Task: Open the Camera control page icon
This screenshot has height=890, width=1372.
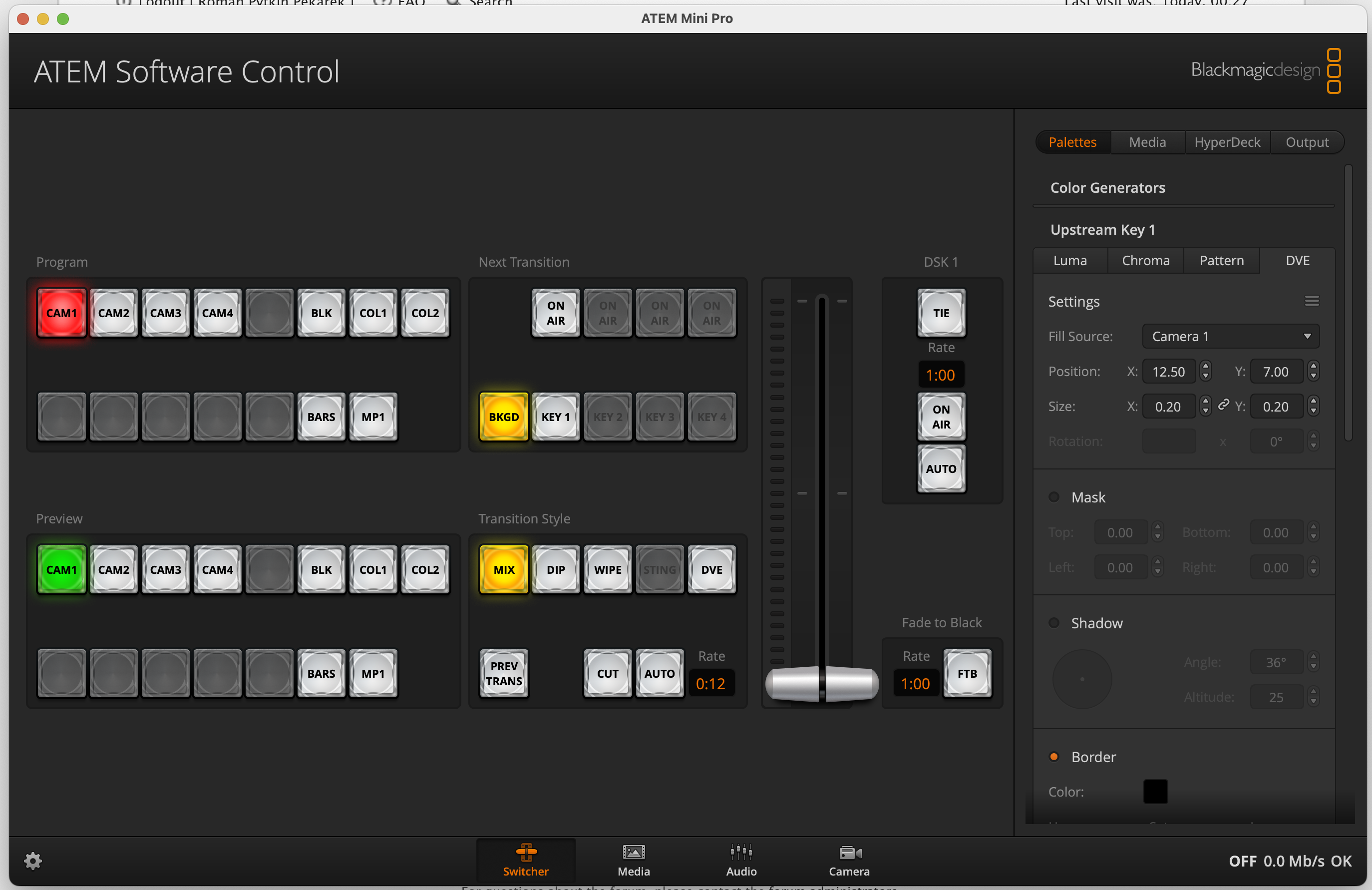Action: 849,861
